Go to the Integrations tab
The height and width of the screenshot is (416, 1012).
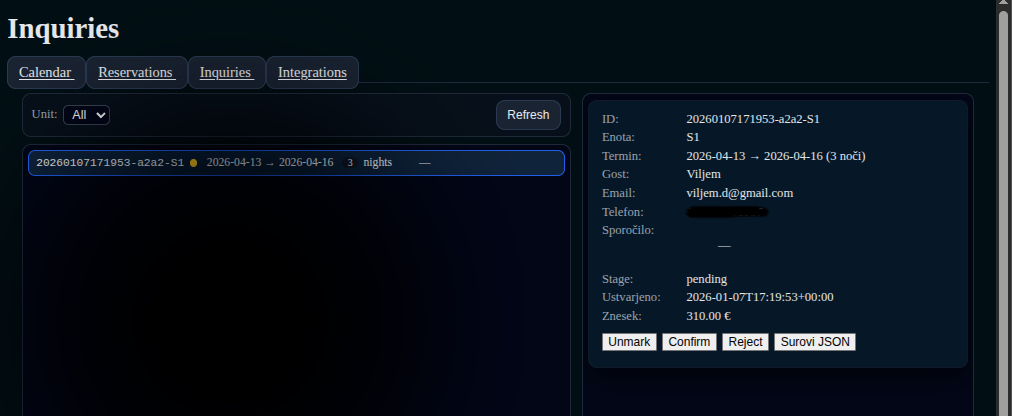point(312,72)
